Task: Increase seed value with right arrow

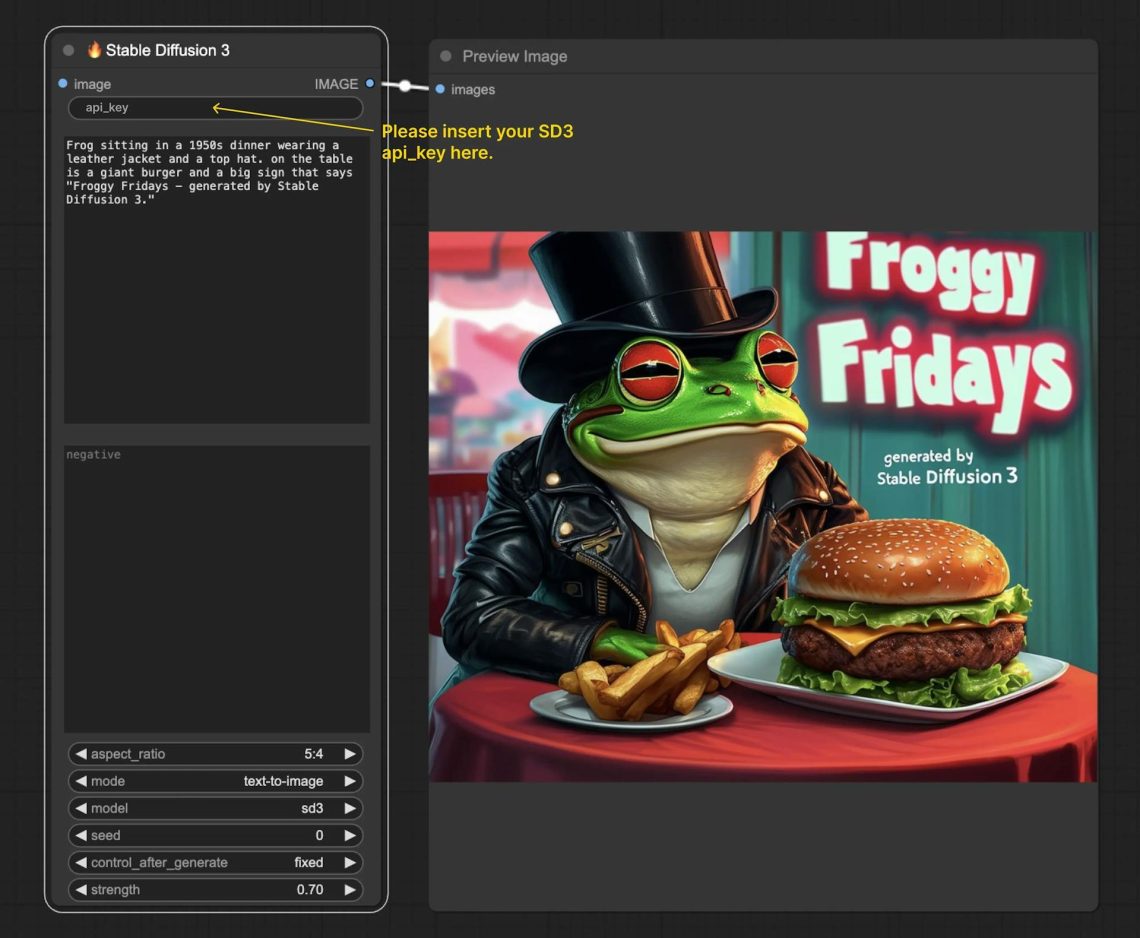Action: [350, 835]
